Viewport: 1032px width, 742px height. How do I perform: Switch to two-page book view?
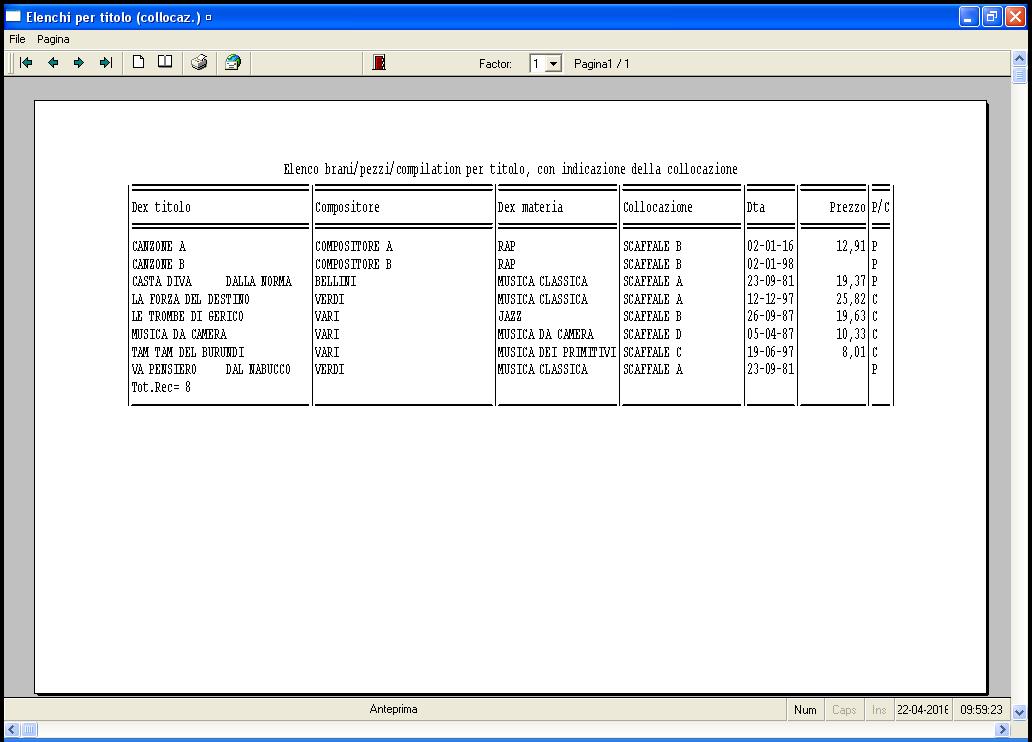point(165,63)
